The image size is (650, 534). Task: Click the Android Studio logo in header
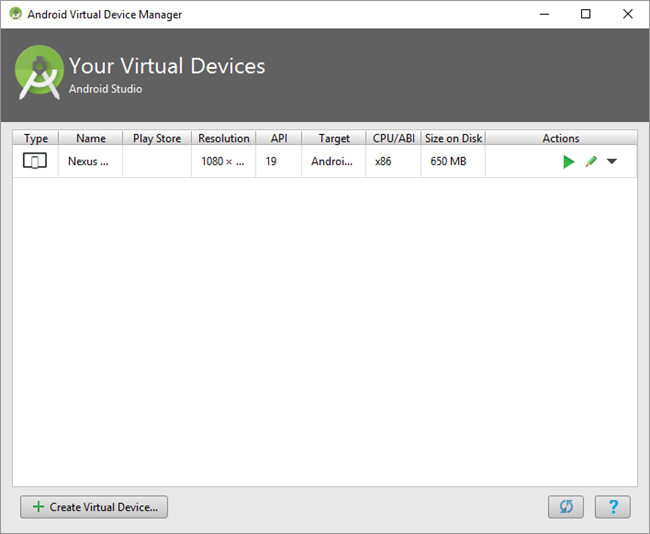point(39,73)
